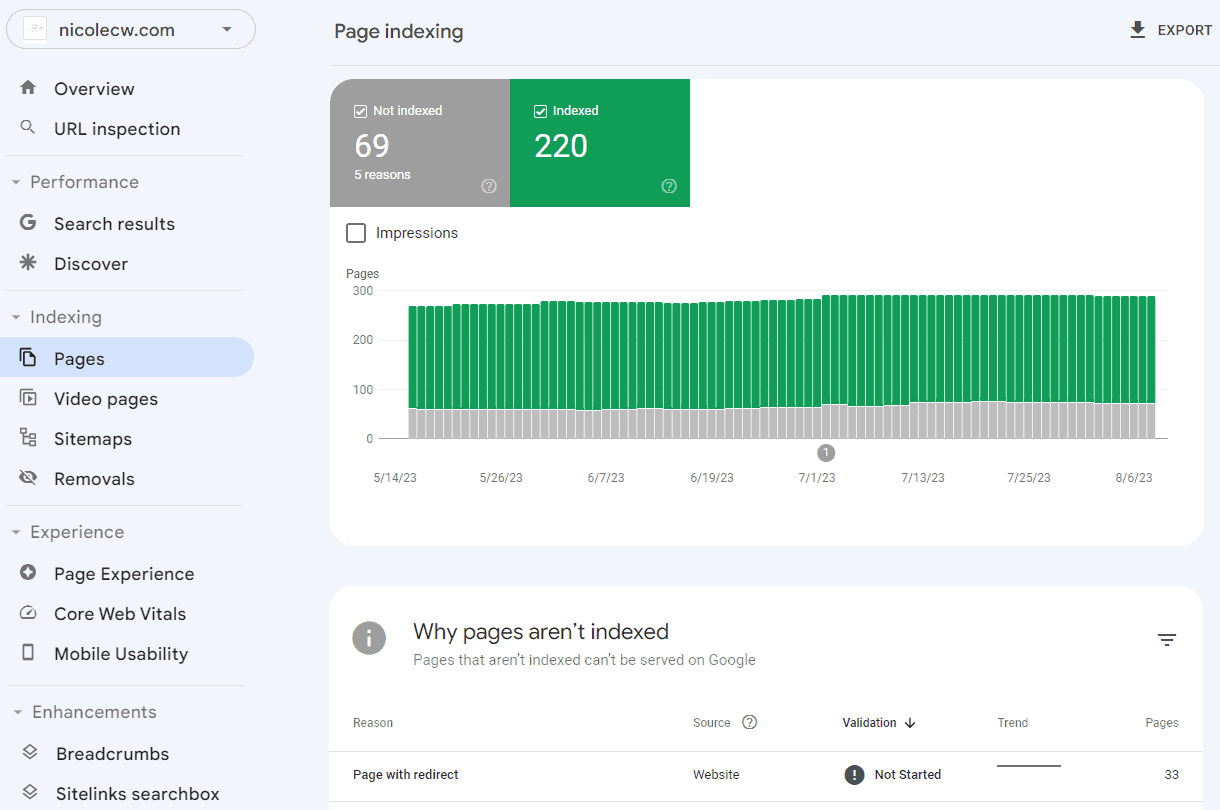The height and width of the screenshot is (810, 1220).
Task: Click the 5 reasons text
Action: (x=382, y=175)
